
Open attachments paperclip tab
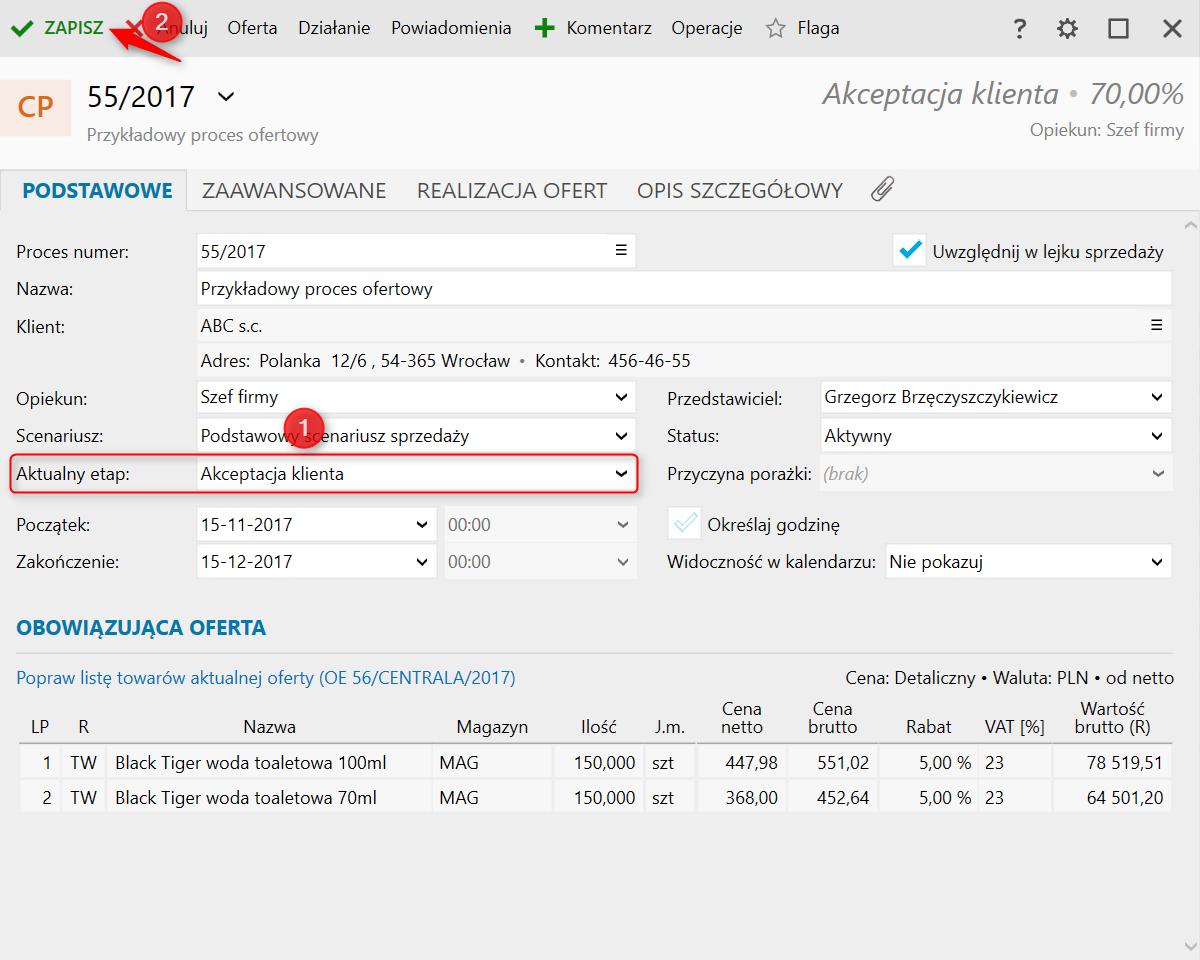(882, 189)
